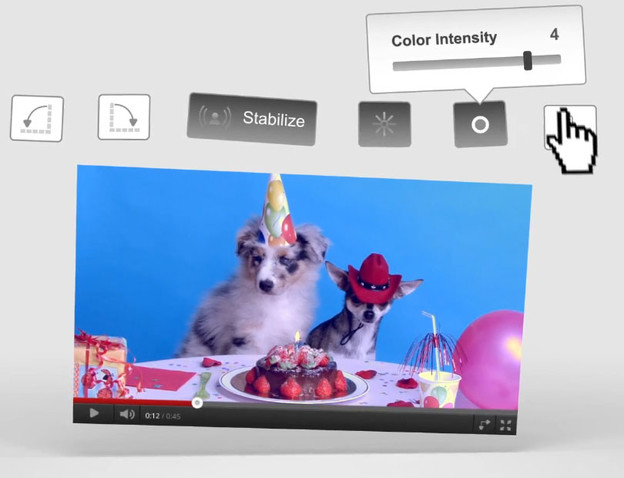Click the Color Intensity value 4
This screenshot has width=624, height=478.
pyautogui.click(x=554, y=35)
